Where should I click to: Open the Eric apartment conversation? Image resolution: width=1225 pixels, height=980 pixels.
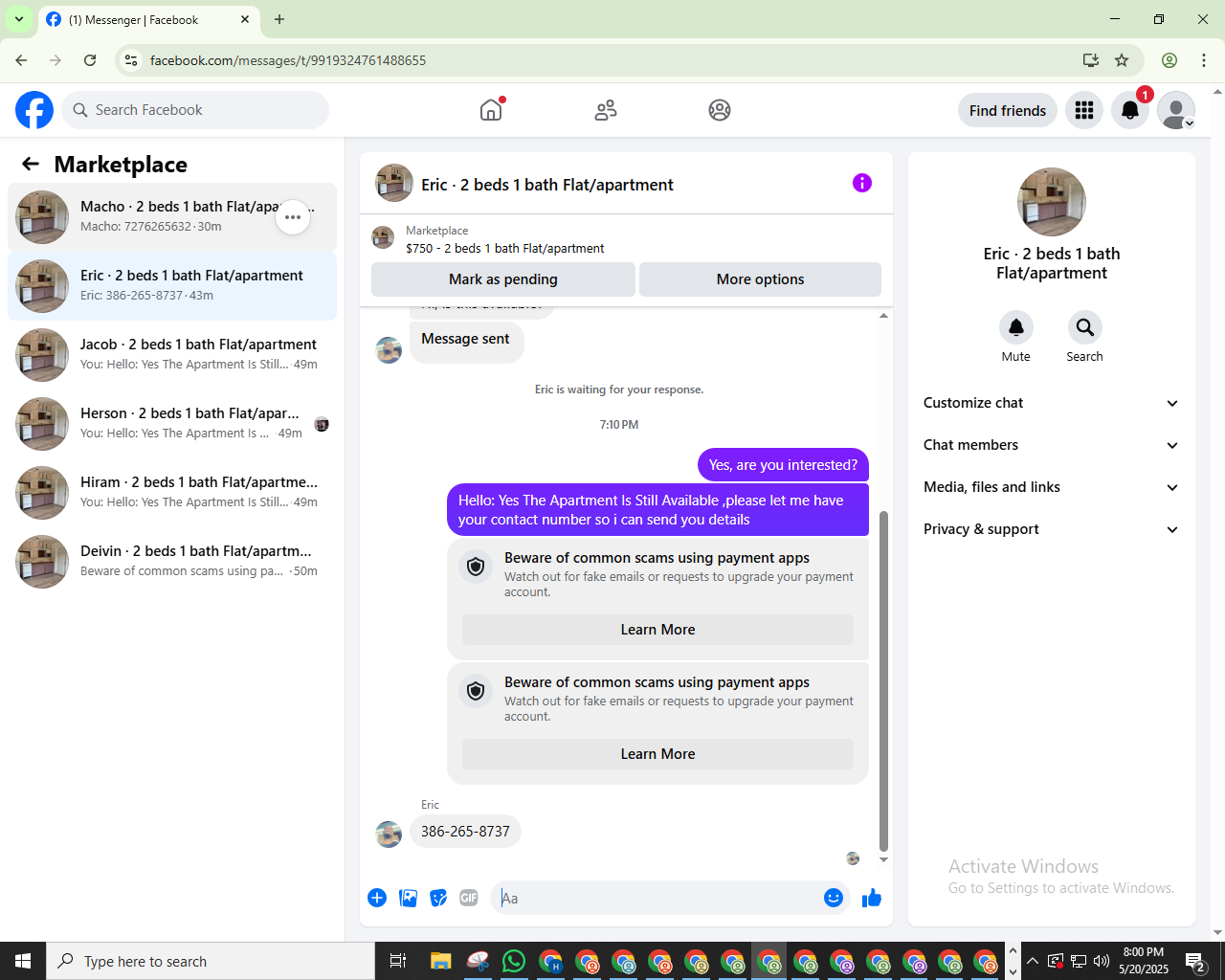pyautogui.click(x=172, y=286)
